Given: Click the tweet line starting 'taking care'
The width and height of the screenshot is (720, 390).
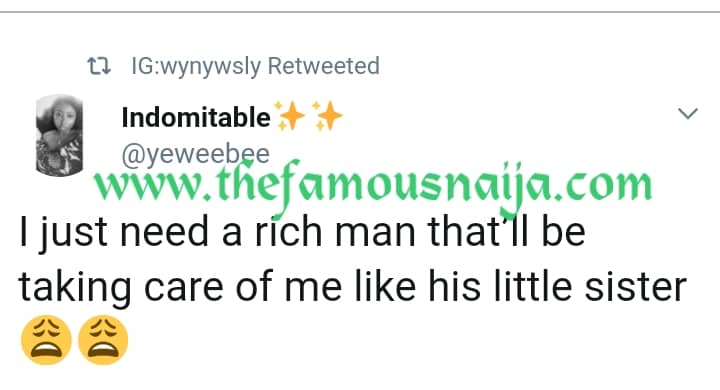Looking at the screenshot, I should click(353, 287).
